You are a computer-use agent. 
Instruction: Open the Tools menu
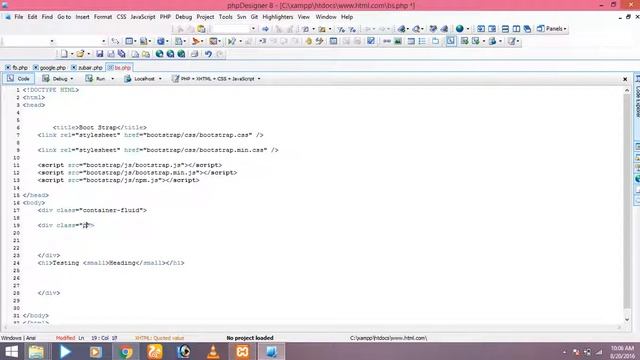pos(225,17)
